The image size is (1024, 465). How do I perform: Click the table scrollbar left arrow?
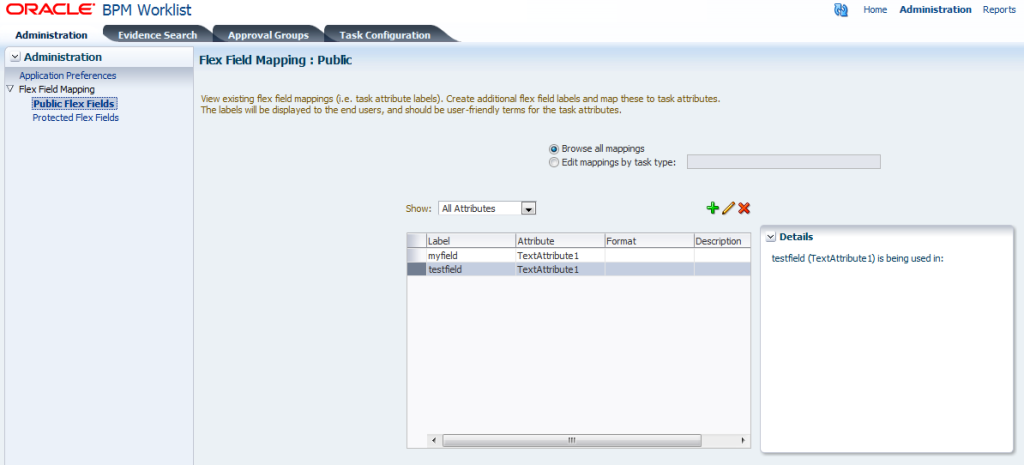[x=435, y=441]
